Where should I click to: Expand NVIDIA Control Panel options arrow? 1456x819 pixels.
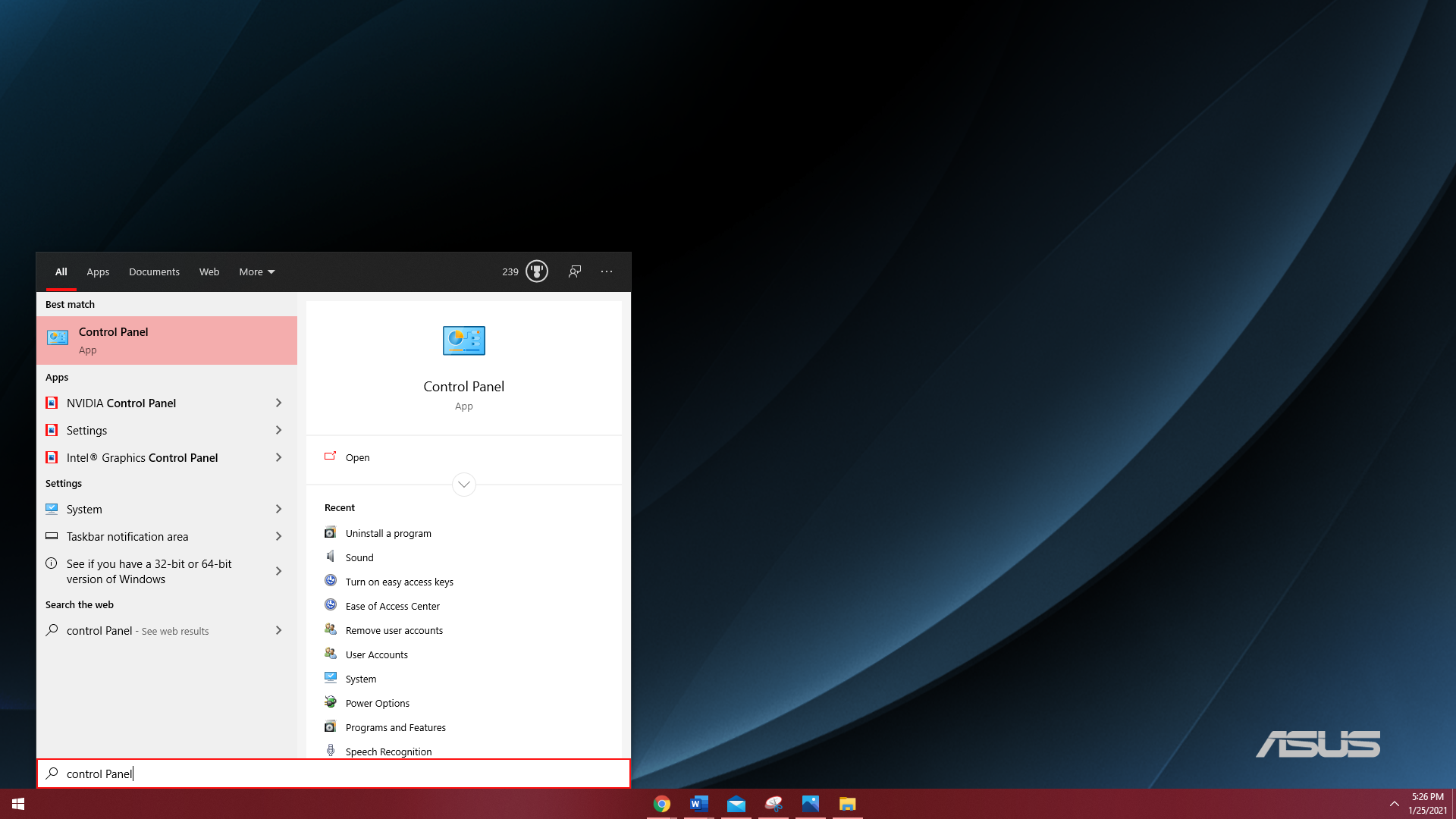click(278, 403)
